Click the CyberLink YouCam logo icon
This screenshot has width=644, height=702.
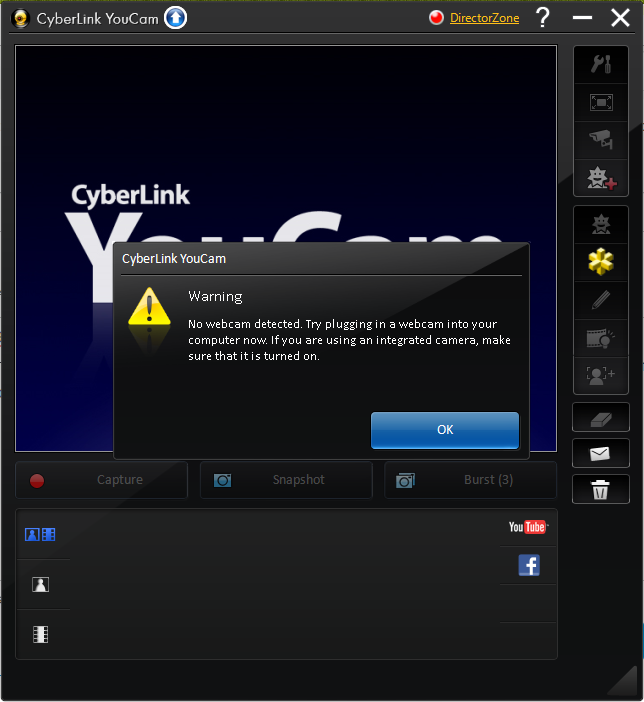(20, 19)
